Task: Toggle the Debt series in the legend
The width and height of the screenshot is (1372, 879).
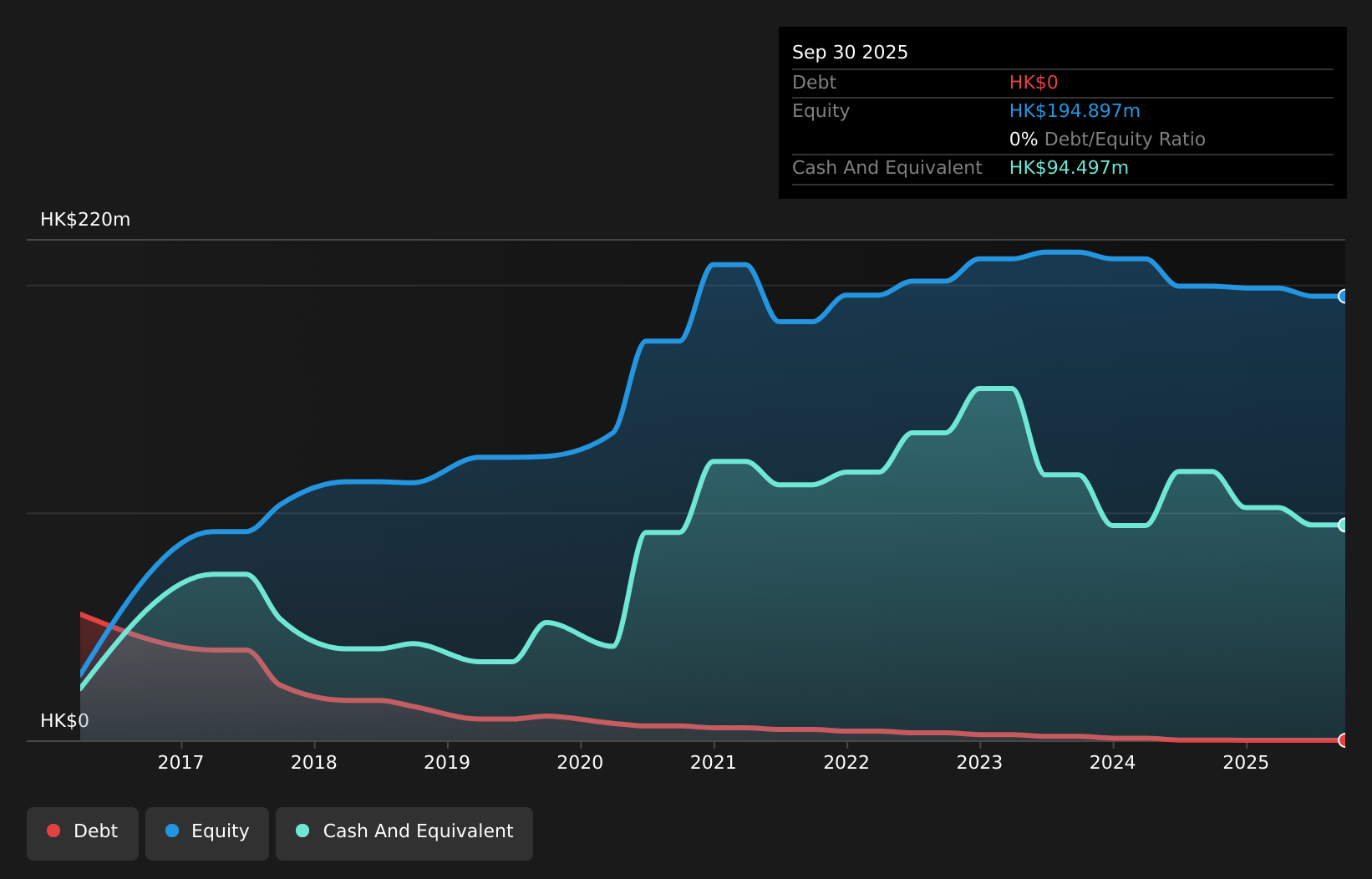Action: click(83, 833)
